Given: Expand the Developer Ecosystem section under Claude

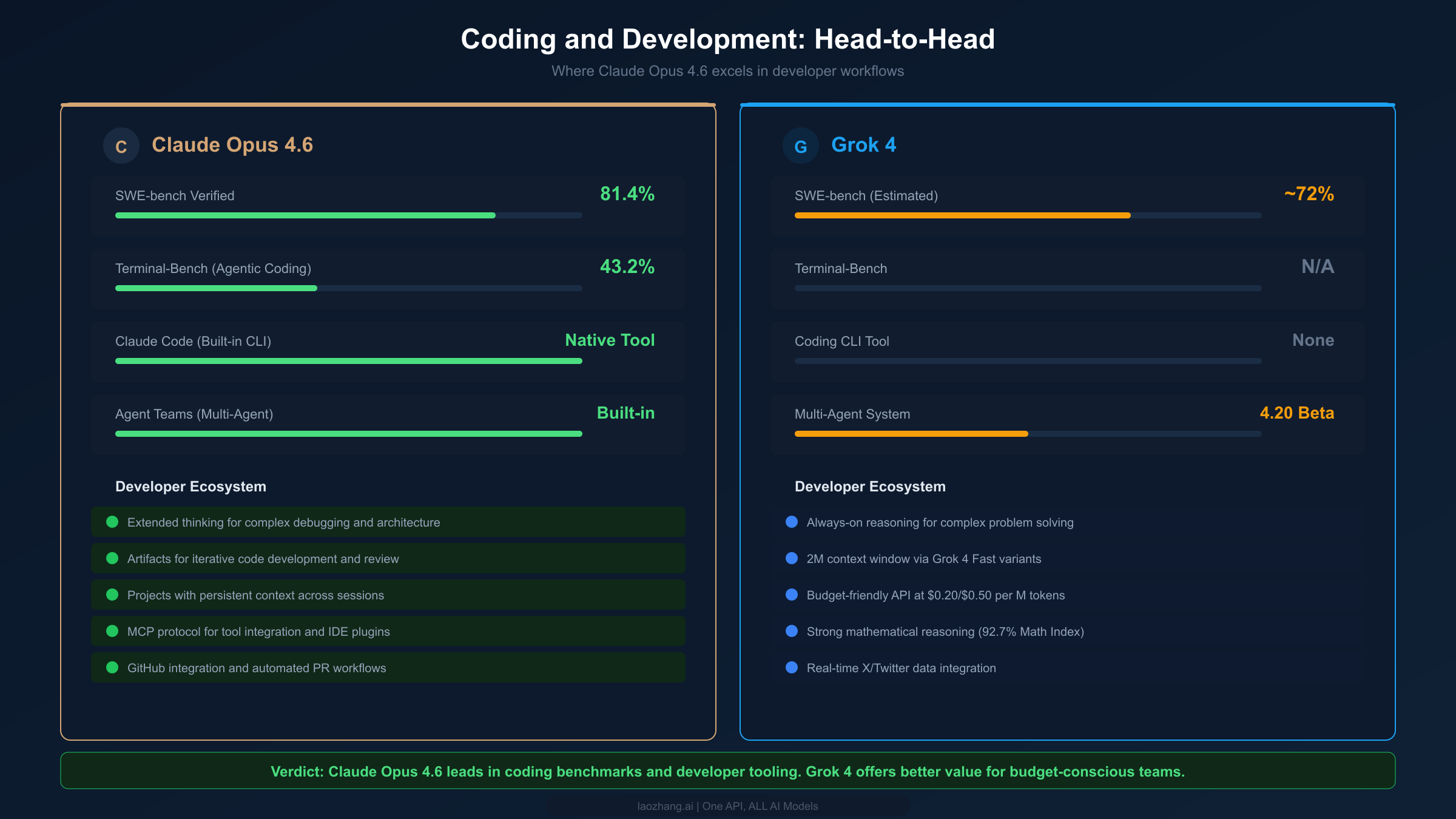Looking at the screenshot, I should [x=190, y=486].
